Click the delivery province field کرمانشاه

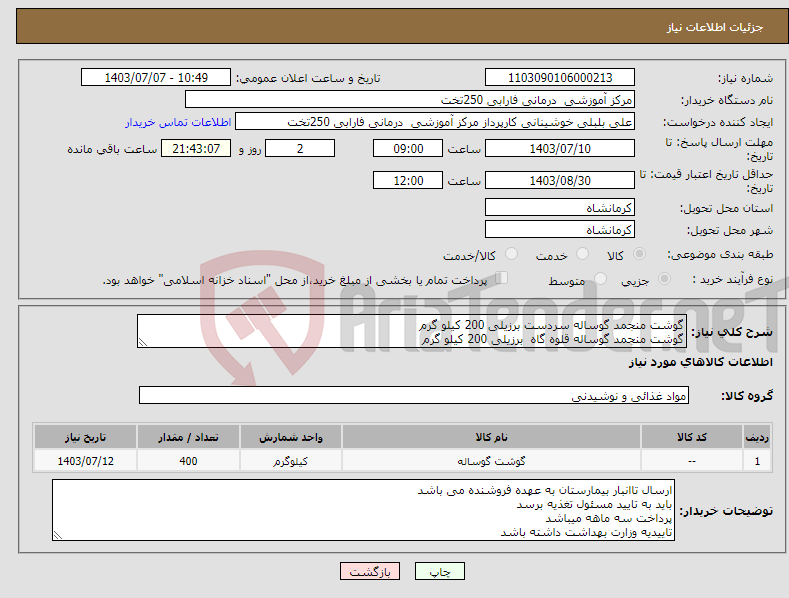click(x=560, y=207)
